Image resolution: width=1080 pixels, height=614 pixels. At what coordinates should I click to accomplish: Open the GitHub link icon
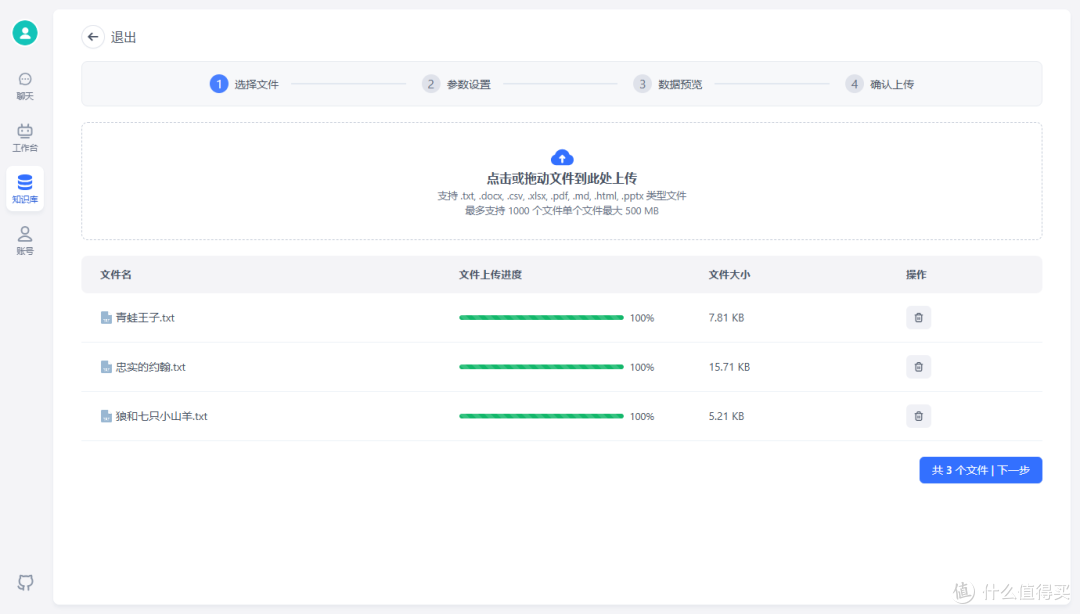(x=25, y=582)
